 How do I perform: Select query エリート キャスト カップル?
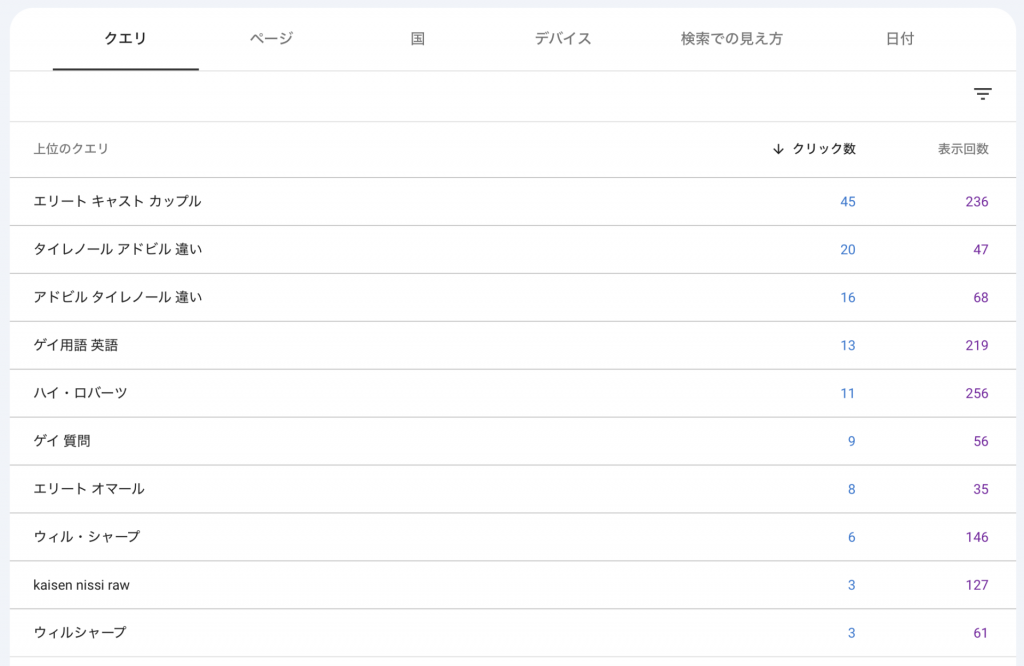117,201
